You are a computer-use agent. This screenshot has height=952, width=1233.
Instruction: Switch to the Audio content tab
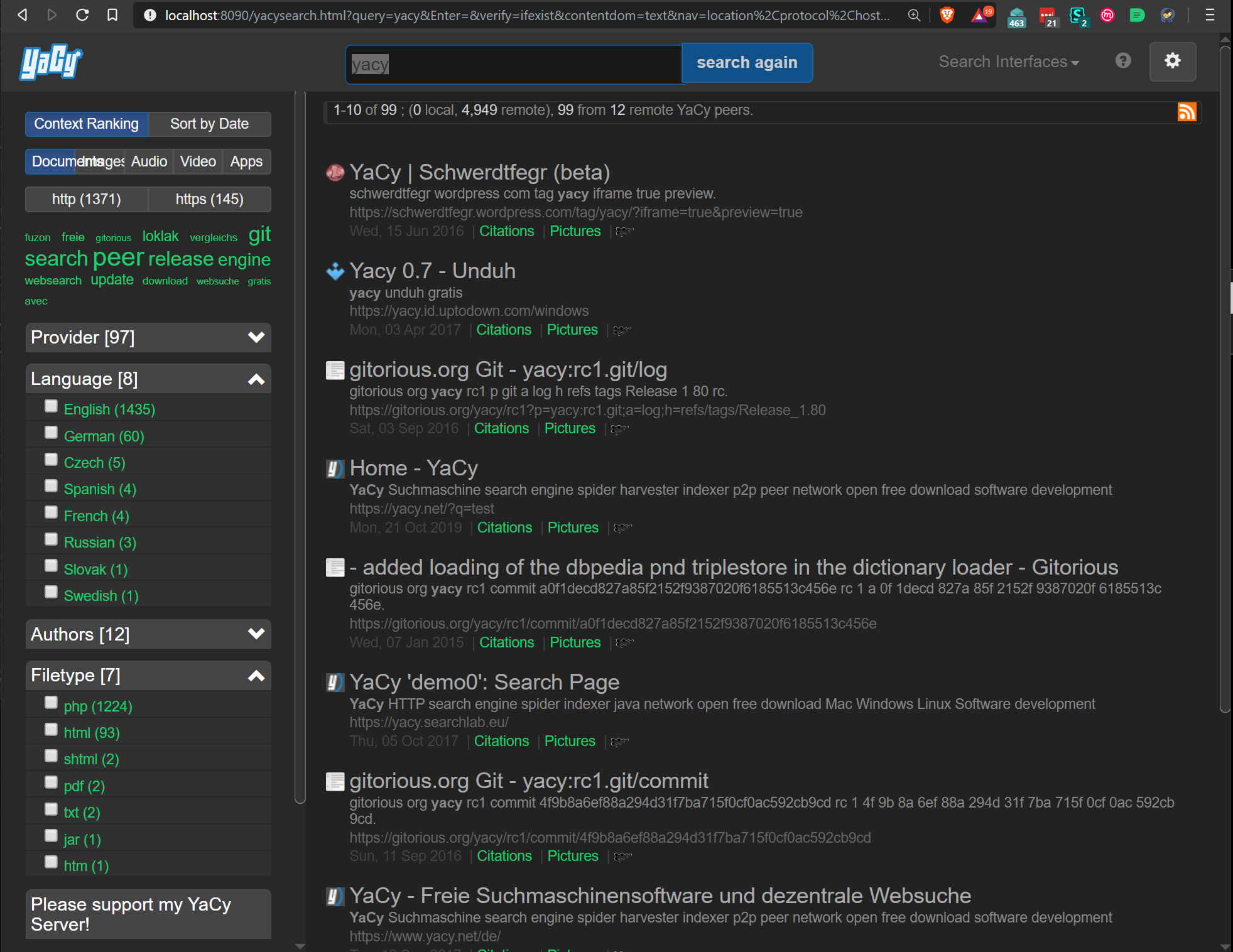(x=149, y=161)
